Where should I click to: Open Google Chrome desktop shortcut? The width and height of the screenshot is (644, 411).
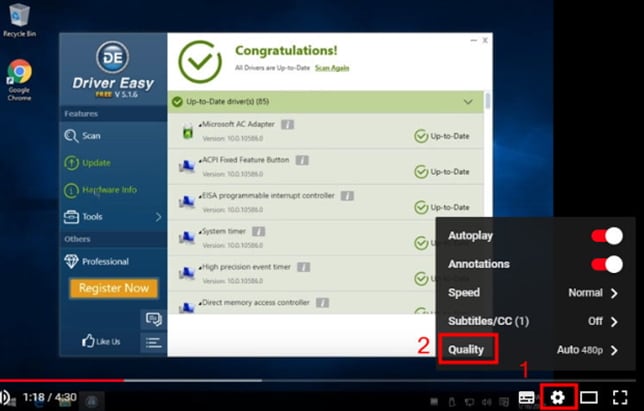coord(19,80)
